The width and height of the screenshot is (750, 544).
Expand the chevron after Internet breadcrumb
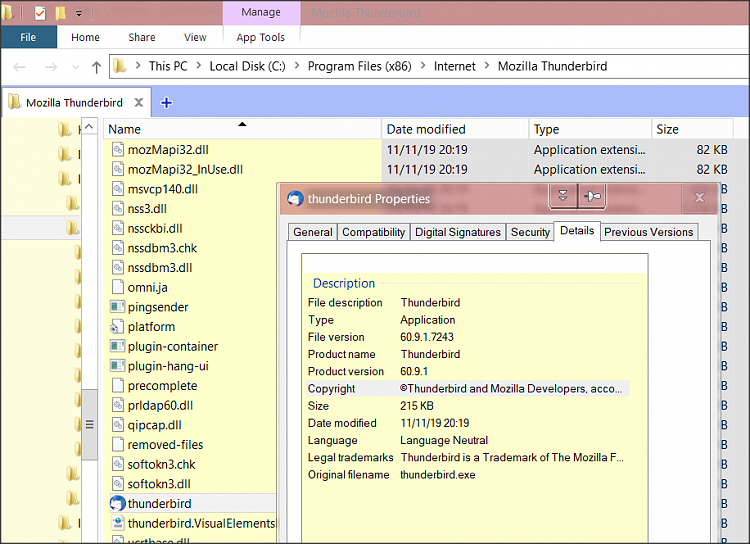tap(487, 66)
